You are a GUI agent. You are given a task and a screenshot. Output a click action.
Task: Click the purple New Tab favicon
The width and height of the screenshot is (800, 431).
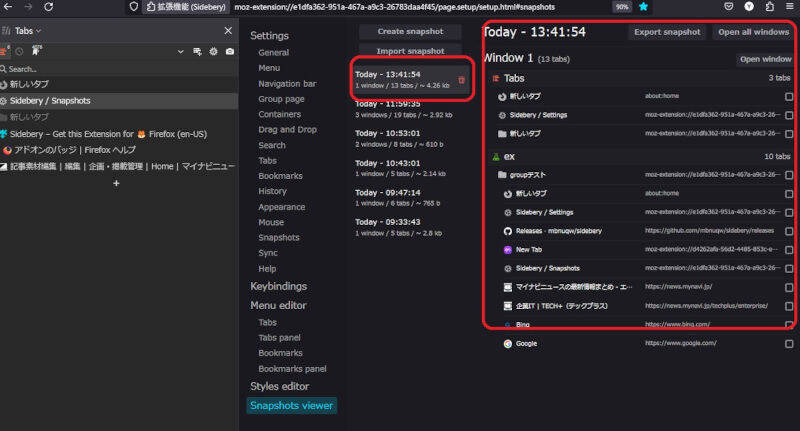[x=508, y=250]
